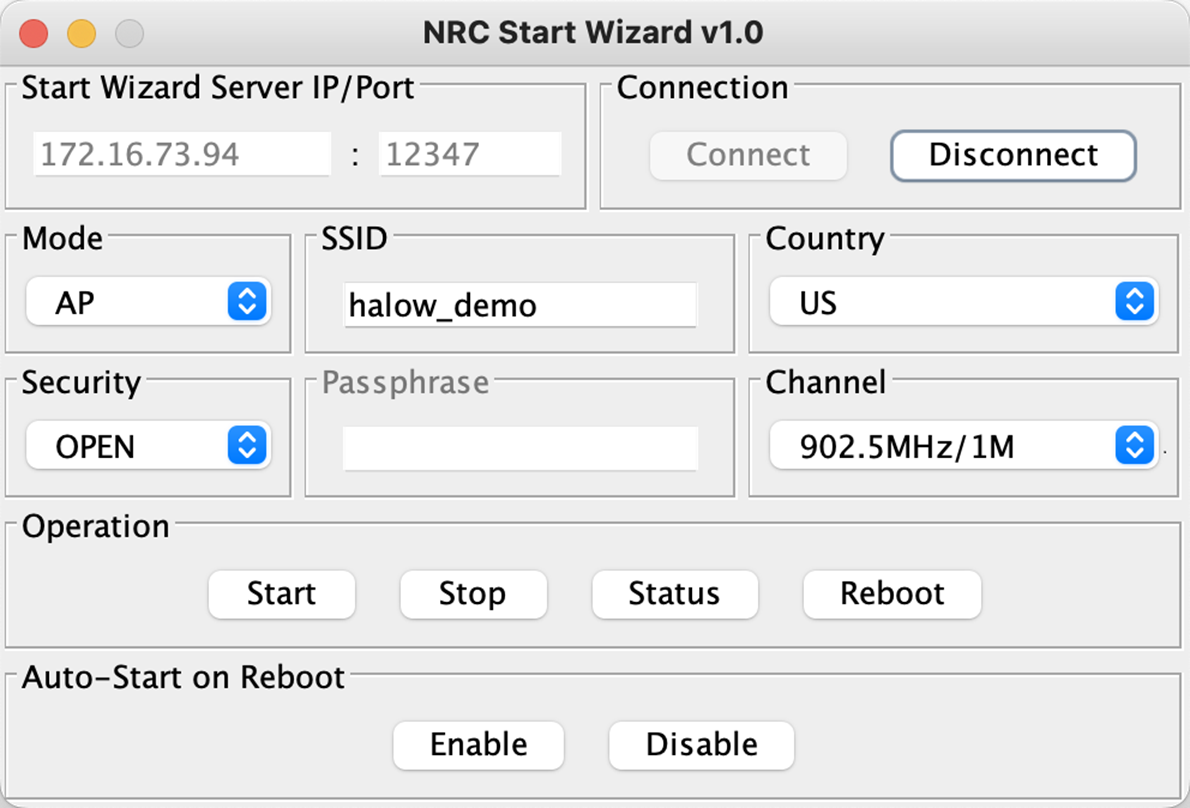This screenshot has height=808, width=1190.
Task: Click the blue arrow icon on Channel
Action: [1134, 446]
